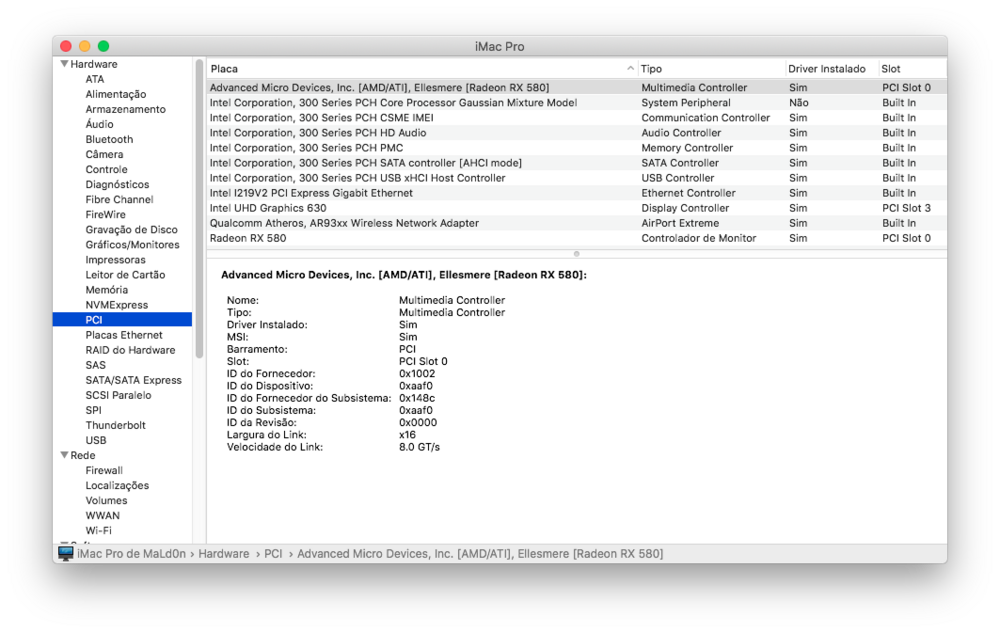The width and height of the screenshot is (1000, 633).
Task: Click Hardware in the breadcrumb path
Action: tap(222, 553)
